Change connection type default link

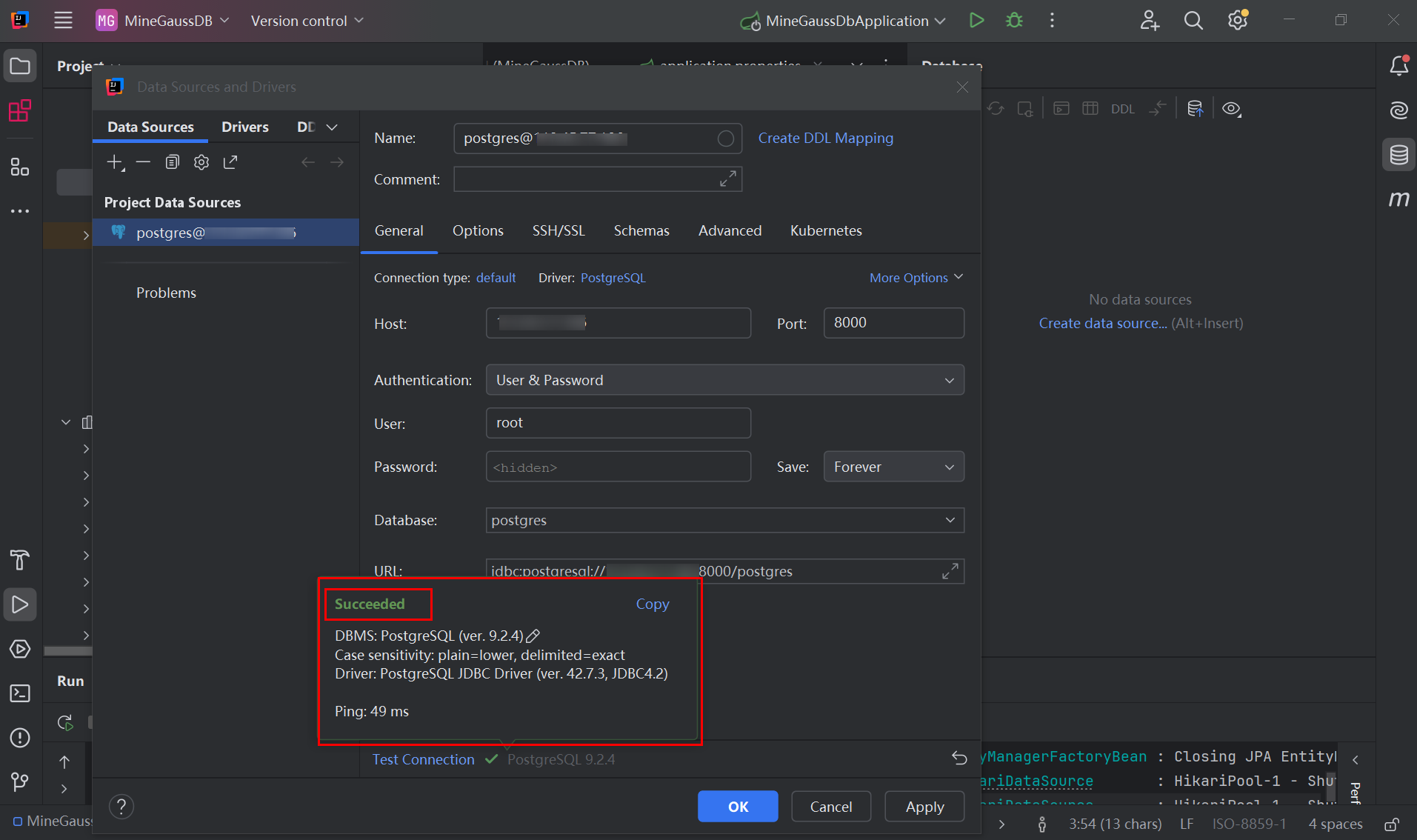click(x=496, y=278)
